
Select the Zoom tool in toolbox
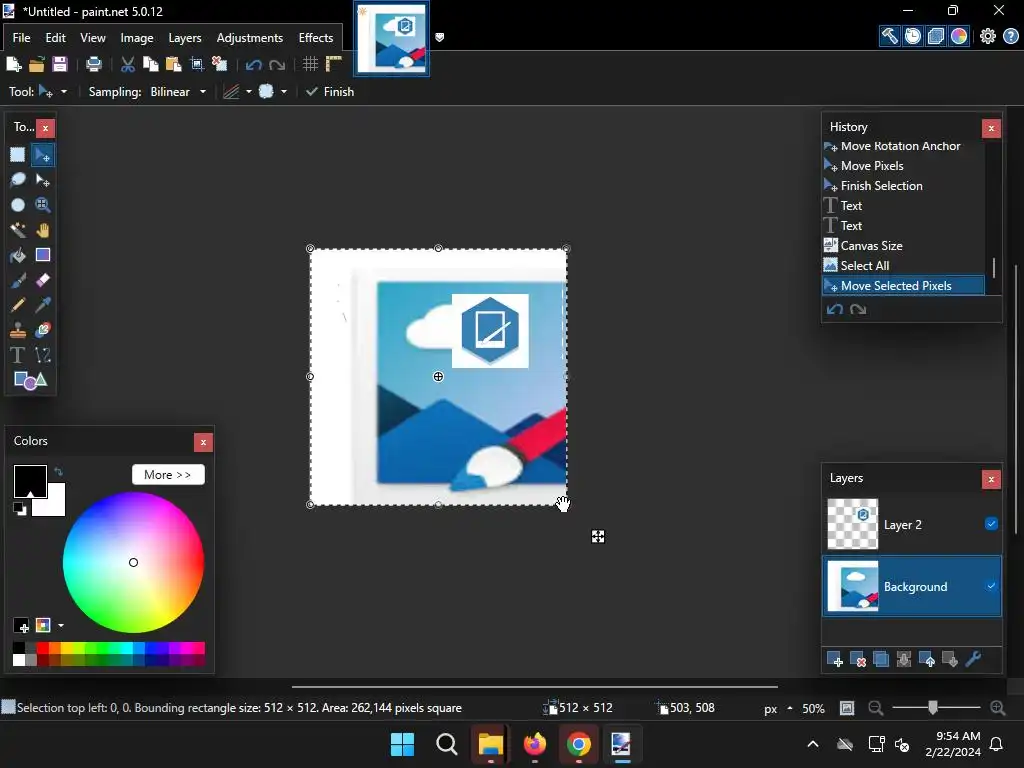click(x=42, y=205)
